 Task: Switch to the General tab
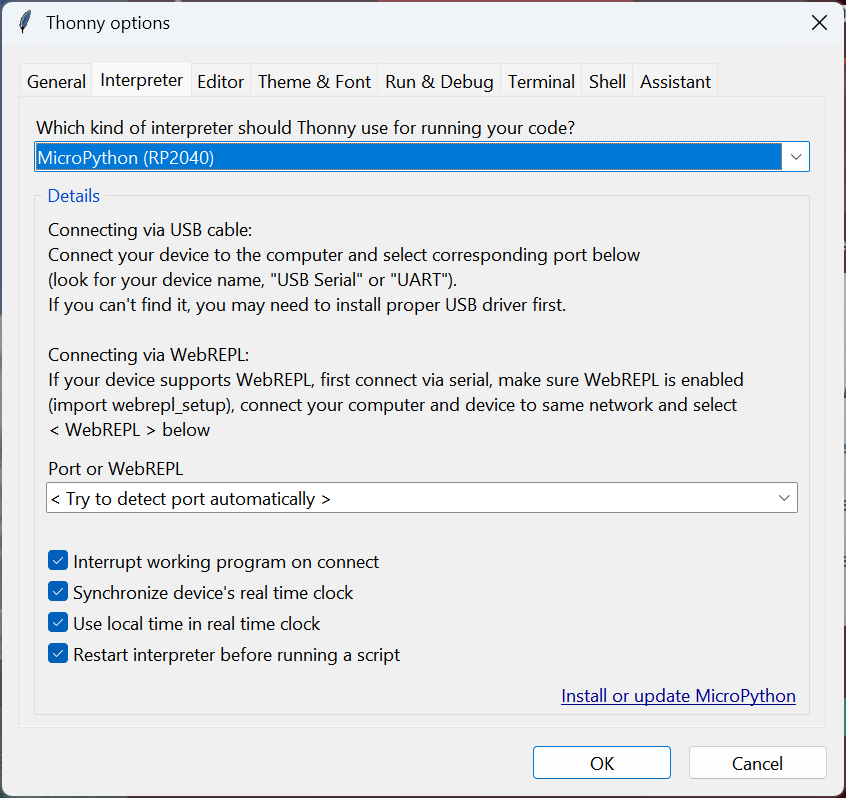pyautogui.click(x=56, y=82)
